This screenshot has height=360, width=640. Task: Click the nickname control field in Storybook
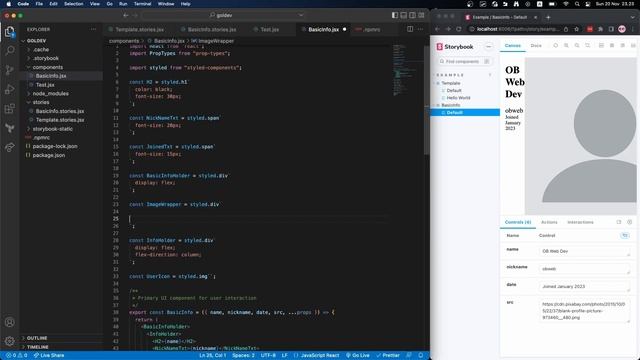pos(584,269)
